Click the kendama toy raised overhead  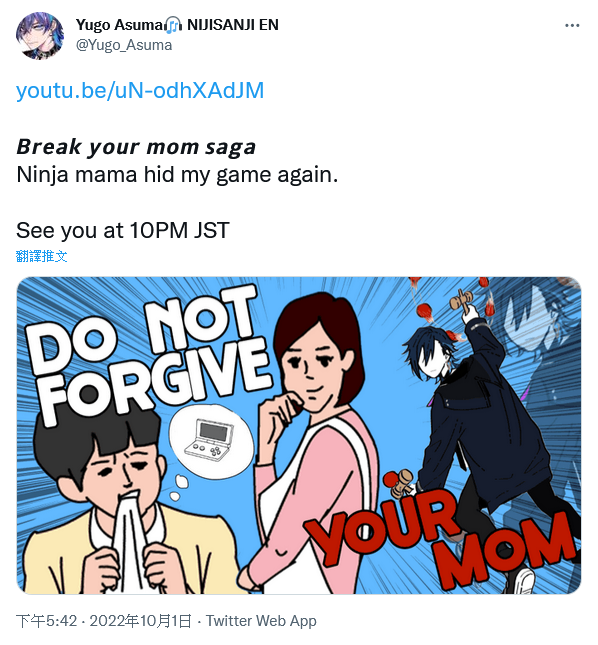(464, 301)
